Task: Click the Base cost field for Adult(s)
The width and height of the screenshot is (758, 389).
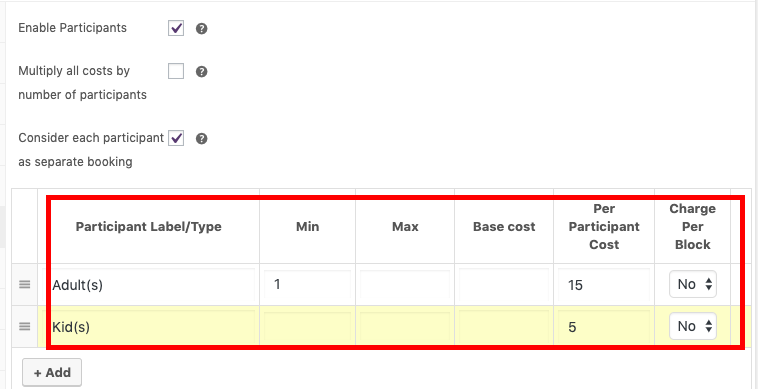Action: point(504,285)
